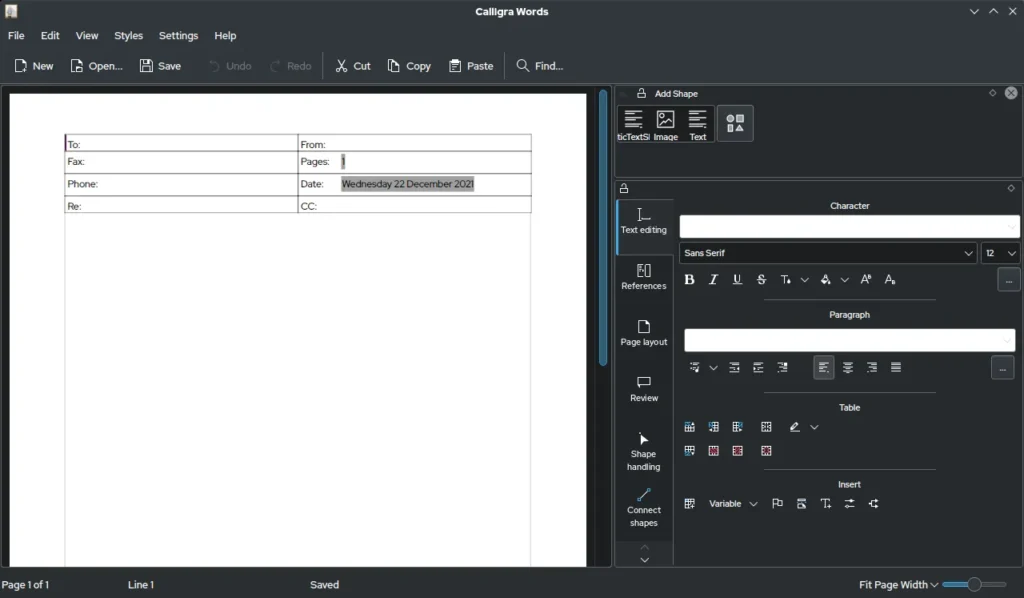The height and width of the screenshot is (598, 1024).
Task: Switch to References tool tab
Action: tap(644, 277)
